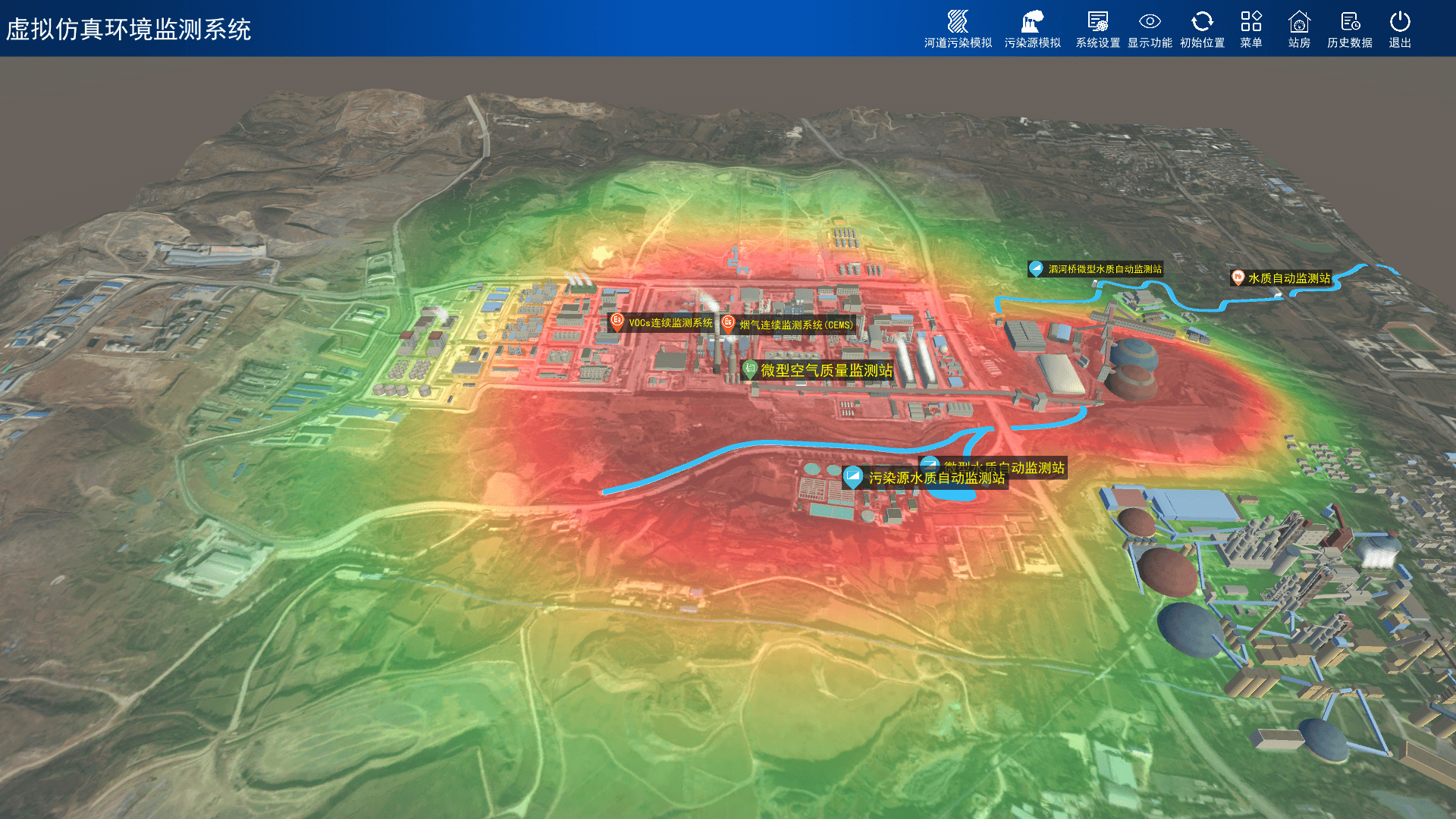Click the 微型空气质量监测站 label

826,371
